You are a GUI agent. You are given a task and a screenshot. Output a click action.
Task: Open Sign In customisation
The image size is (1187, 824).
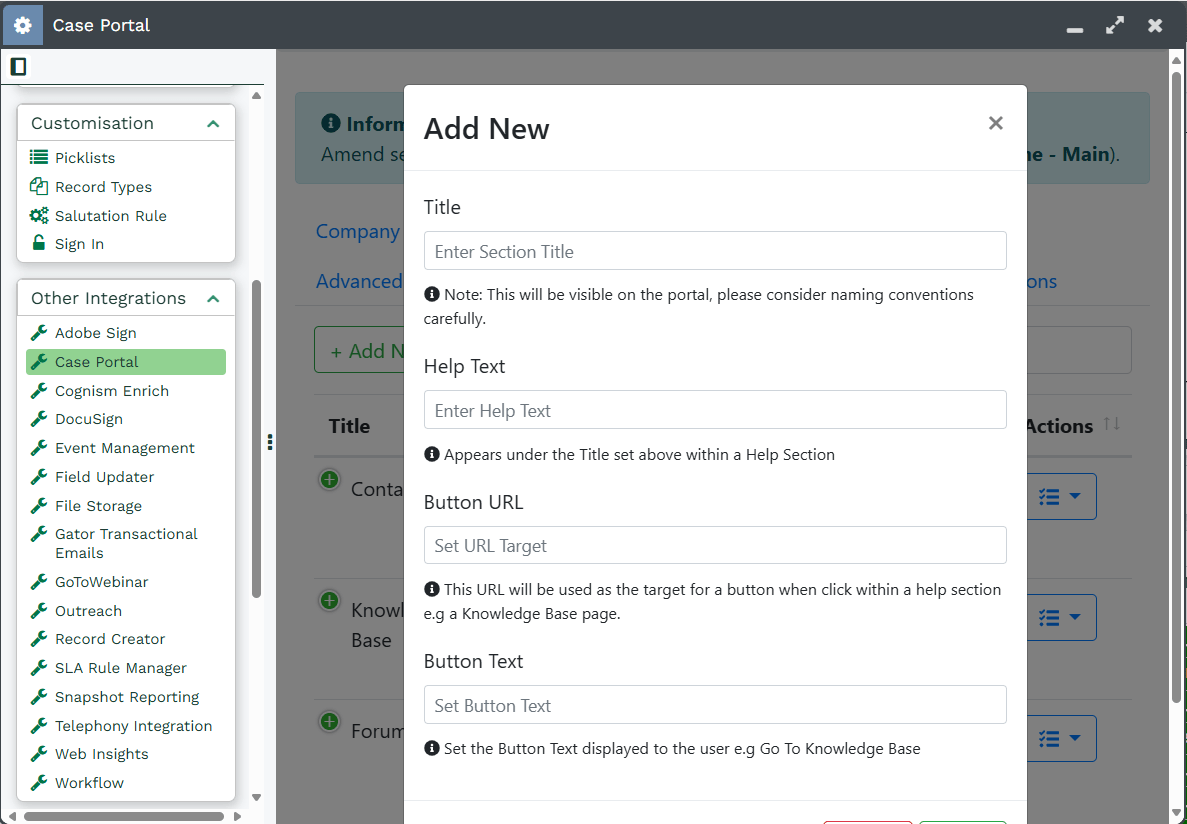point(79,244)
